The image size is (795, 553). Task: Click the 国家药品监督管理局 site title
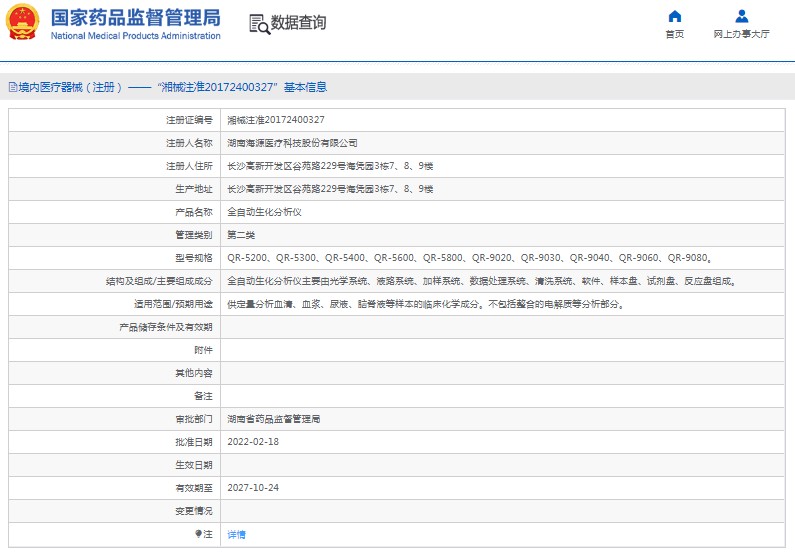[x=135, y=18]
